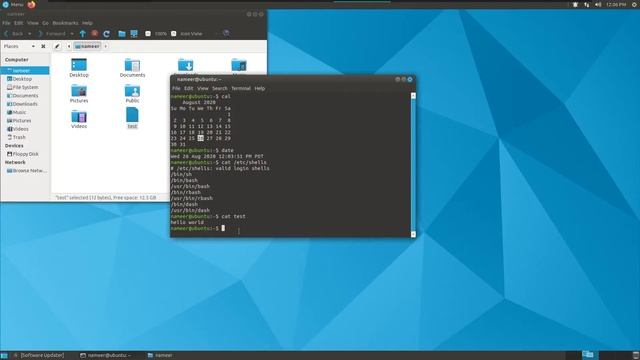640x360 pixels.
Task: Reset zoom via 100% label
Action: (x=161, y=33)
